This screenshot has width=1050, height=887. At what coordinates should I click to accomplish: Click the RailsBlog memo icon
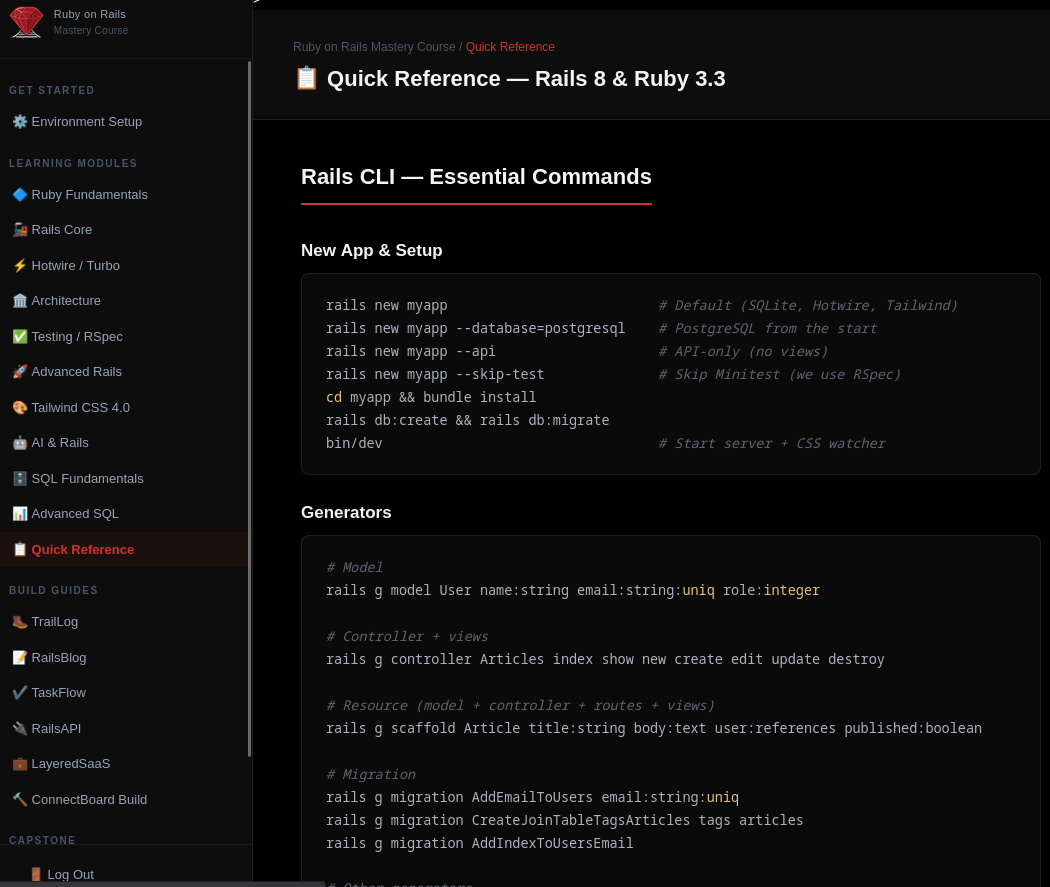(20, 658)
